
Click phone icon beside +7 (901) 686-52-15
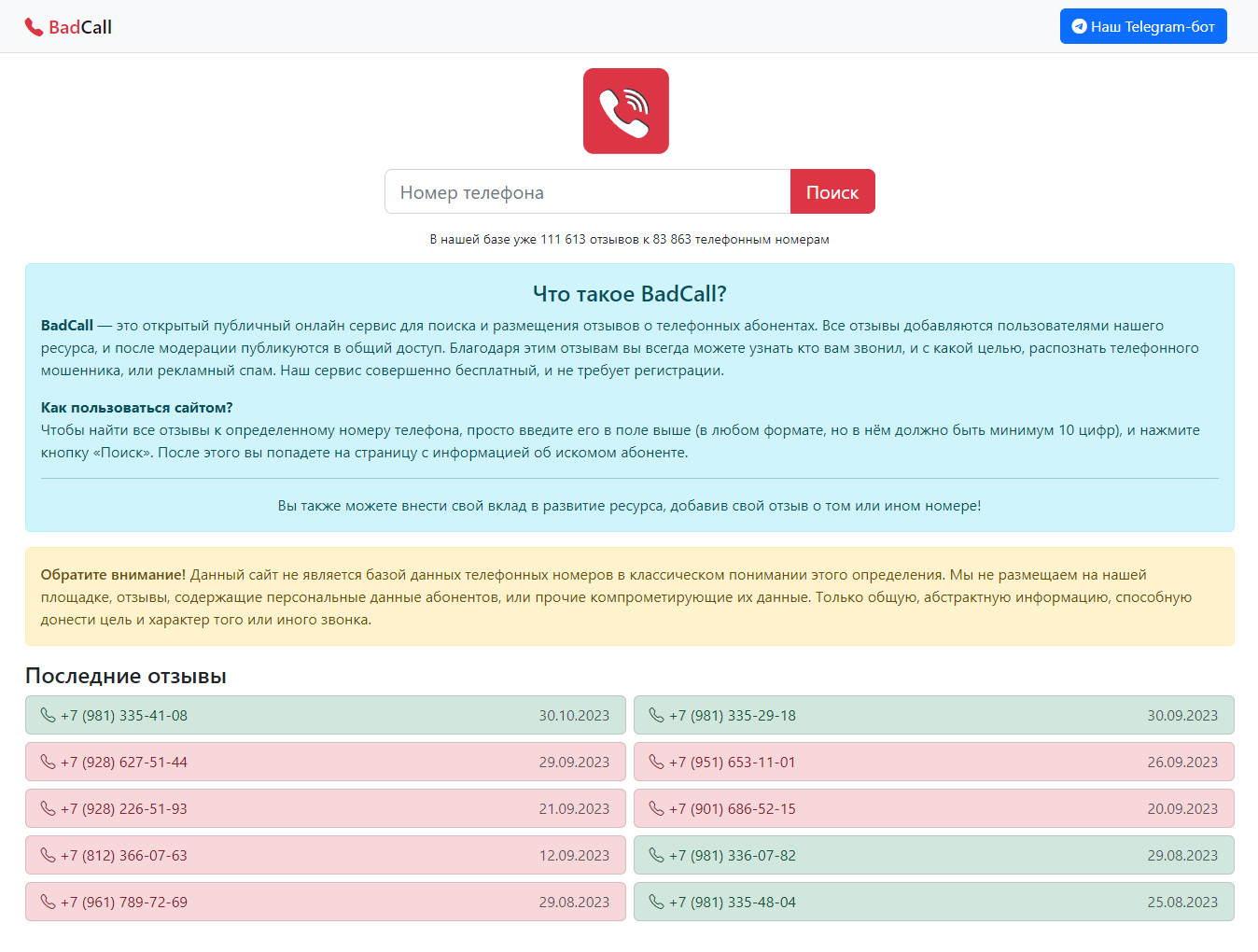click(656, 808)
